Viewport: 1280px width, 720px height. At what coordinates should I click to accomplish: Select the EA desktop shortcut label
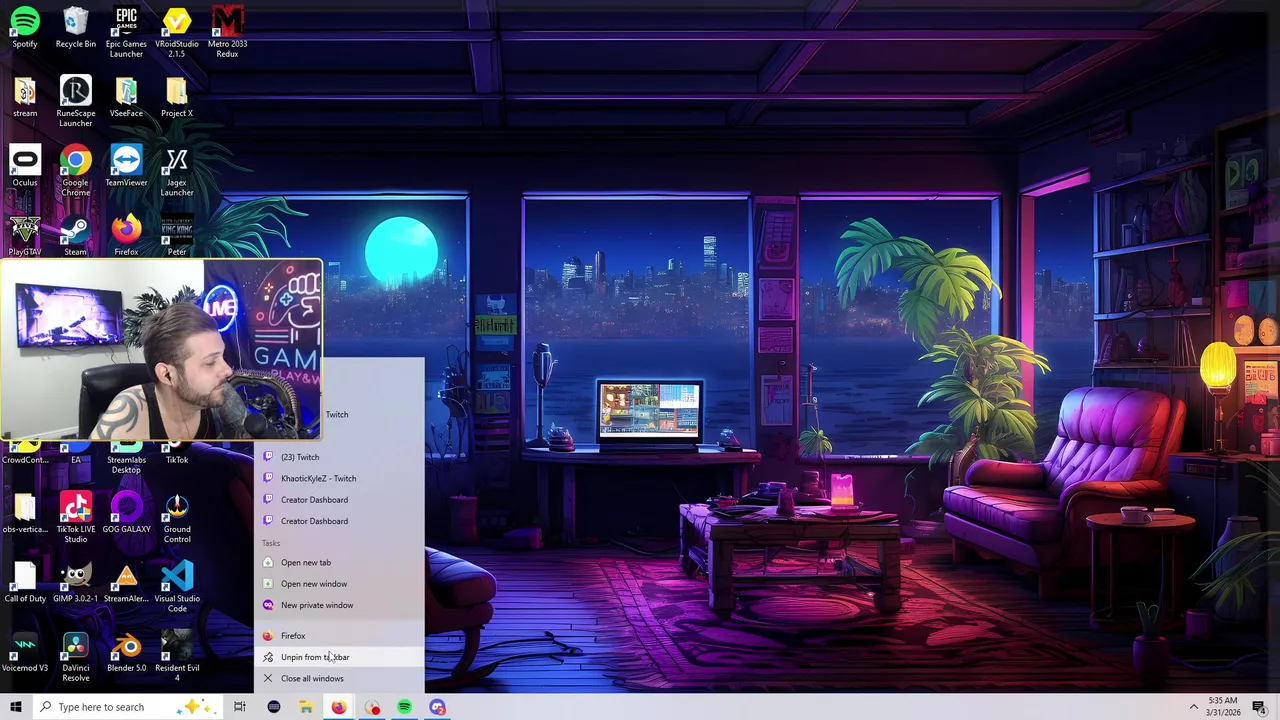(76, 460)
